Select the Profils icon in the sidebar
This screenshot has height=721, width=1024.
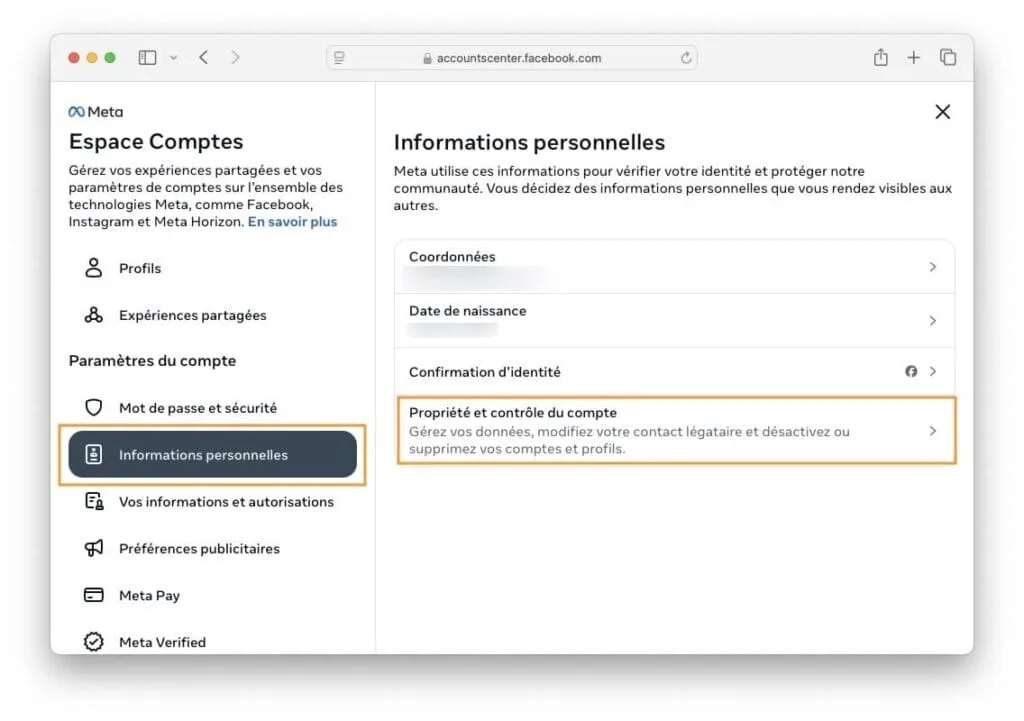click(93, 268)
